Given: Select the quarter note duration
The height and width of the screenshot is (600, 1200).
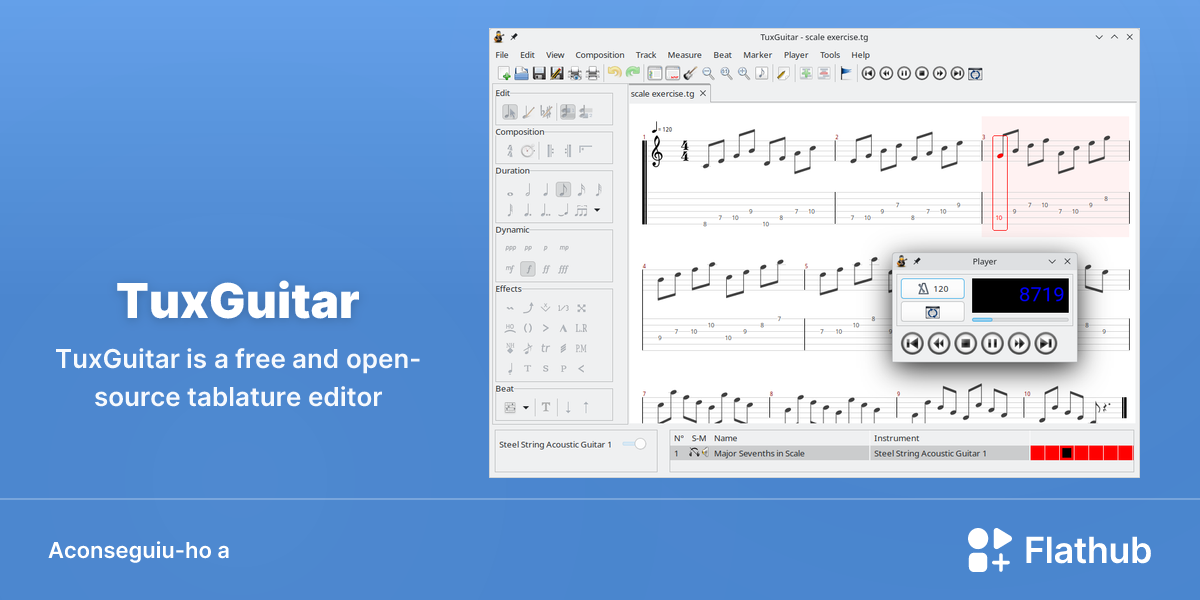Looking at the screenshot, I should pyautogui.click(x=545, y=190).
